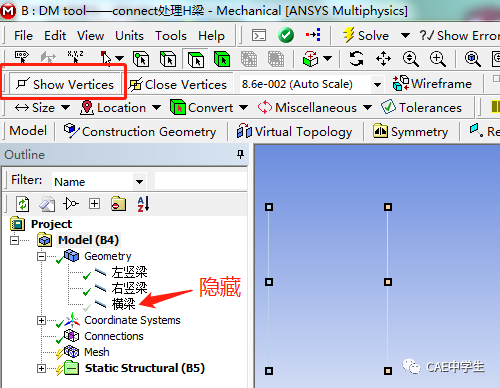Select the edge selection filter icon

pyautogui.click(x=168, y=59)
